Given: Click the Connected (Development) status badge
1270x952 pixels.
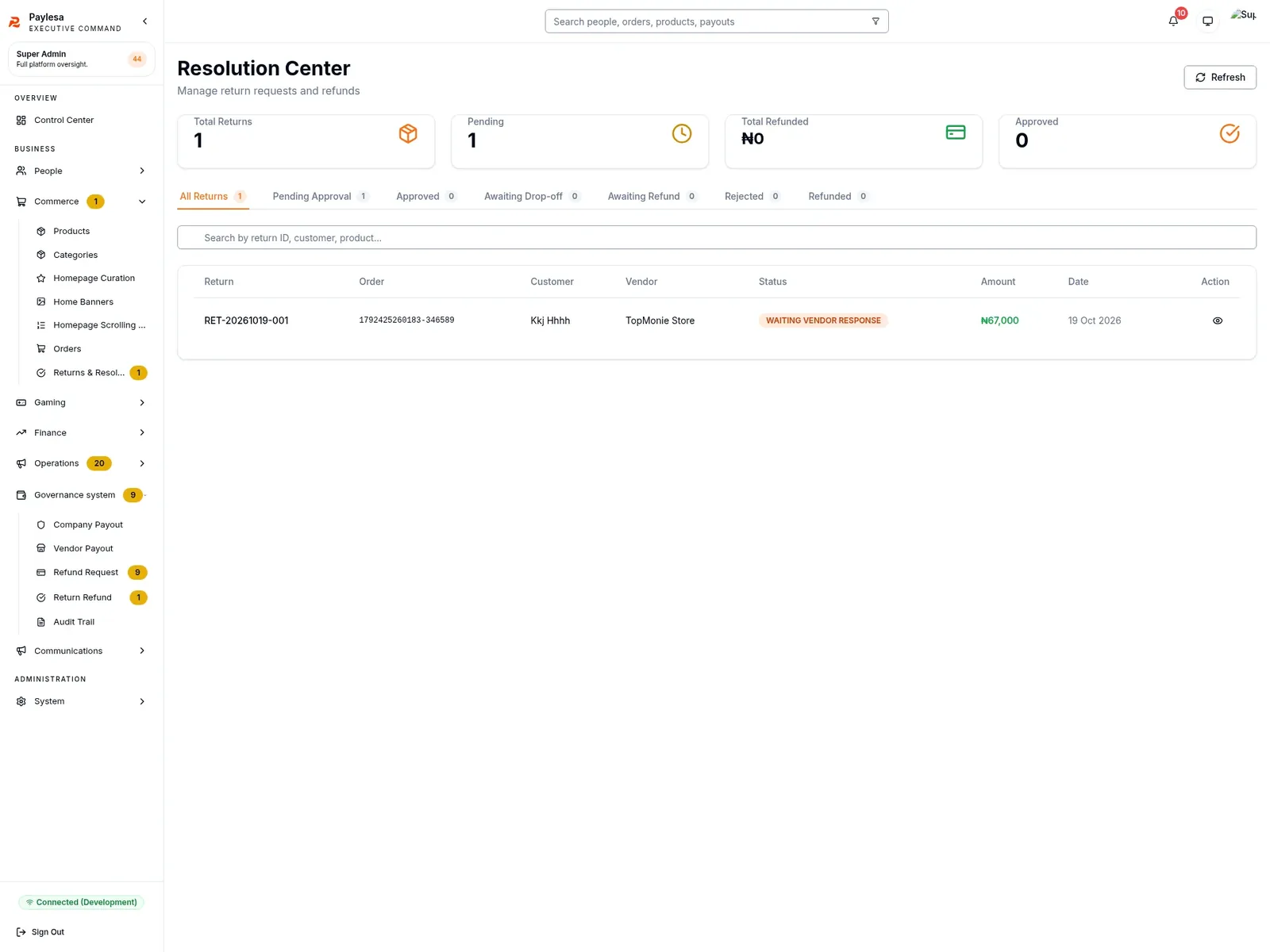Looking at the screenshot, I should (x=81, y=903).
